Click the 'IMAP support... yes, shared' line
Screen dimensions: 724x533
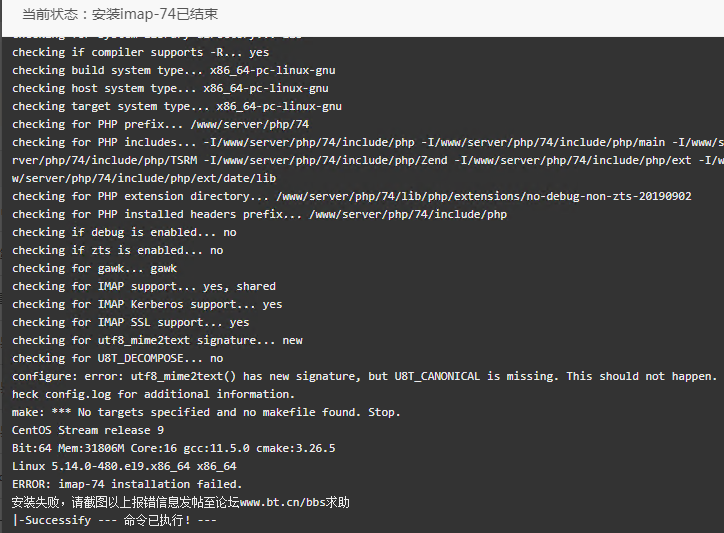(x=144, y=286)
